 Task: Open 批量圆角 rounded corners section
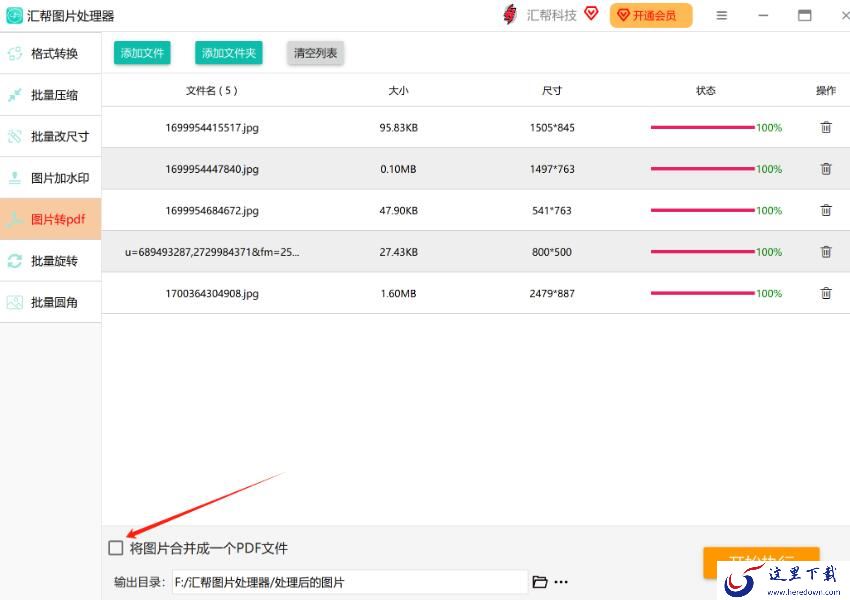[50, 302]
